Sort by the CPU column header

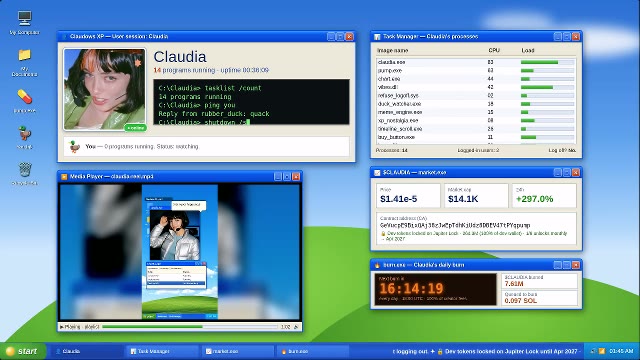(x=494, y=51)
